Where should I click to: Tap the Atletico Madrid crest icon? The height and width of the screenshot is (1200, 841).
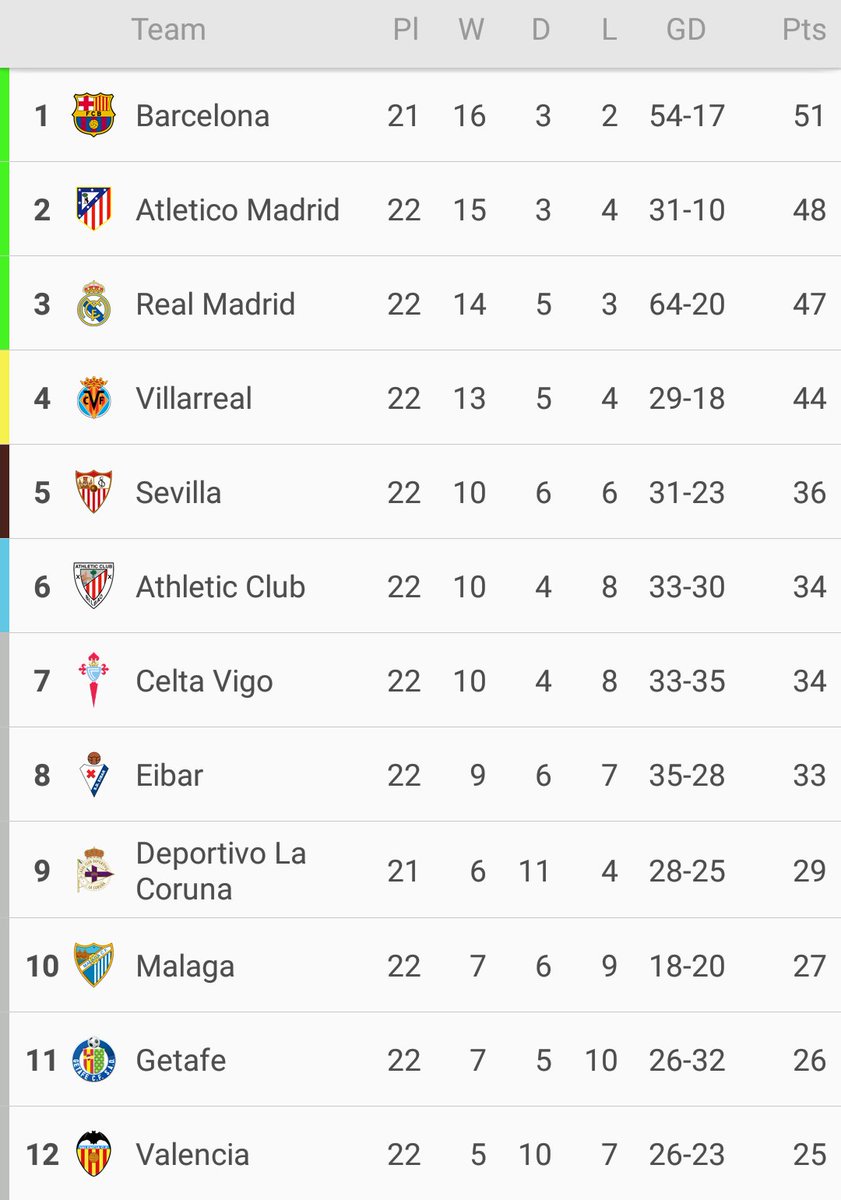tap(94, 209)
